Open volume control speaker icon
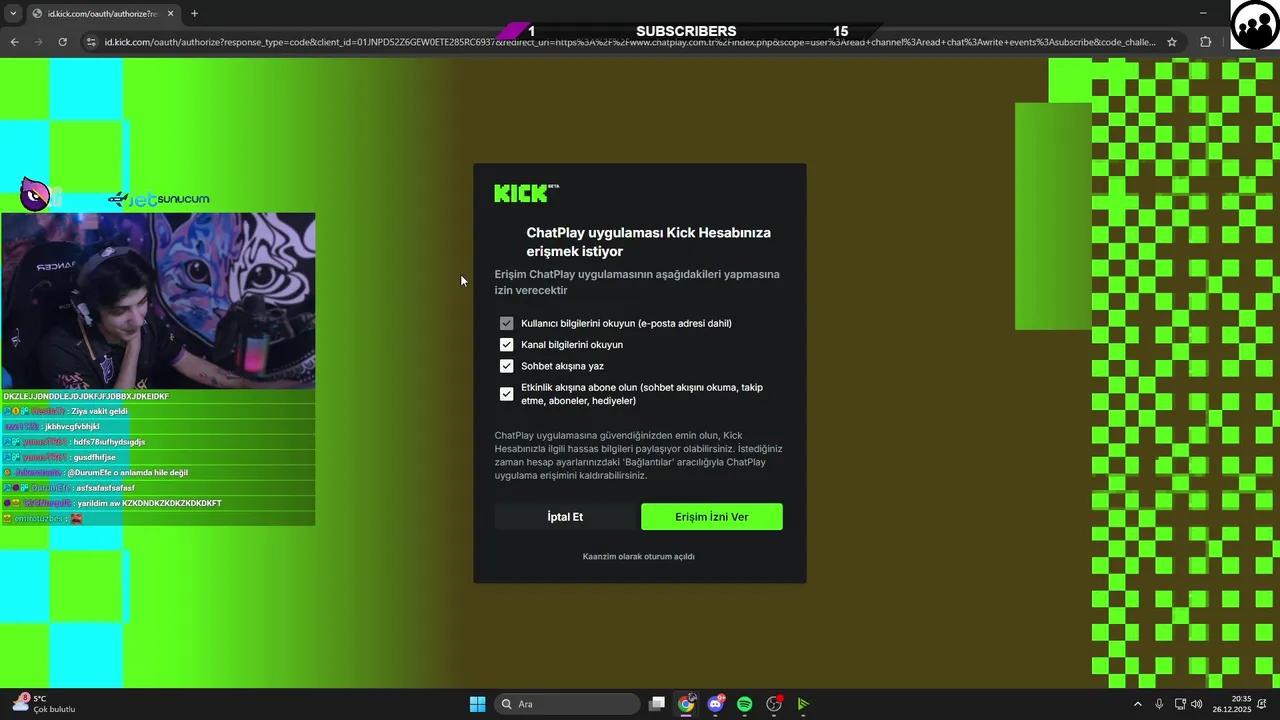The width and height of the screenshot is (1280, 720). (1197, 704)
